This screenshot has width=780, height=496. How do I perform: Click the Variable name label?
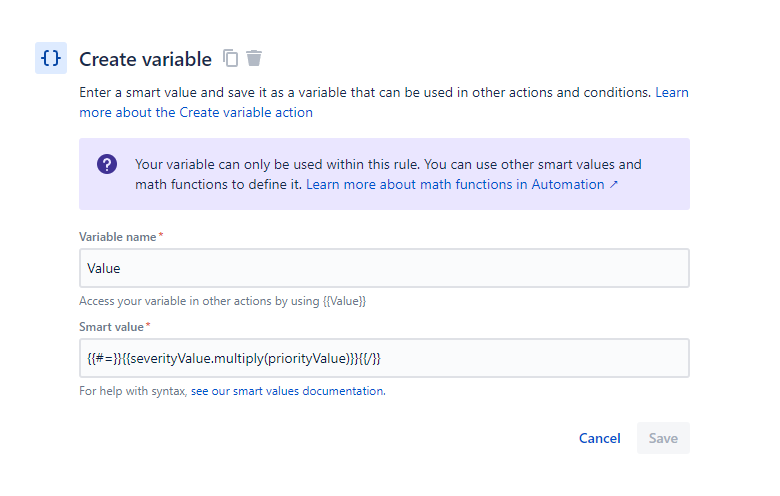click(x=118, y=237)
